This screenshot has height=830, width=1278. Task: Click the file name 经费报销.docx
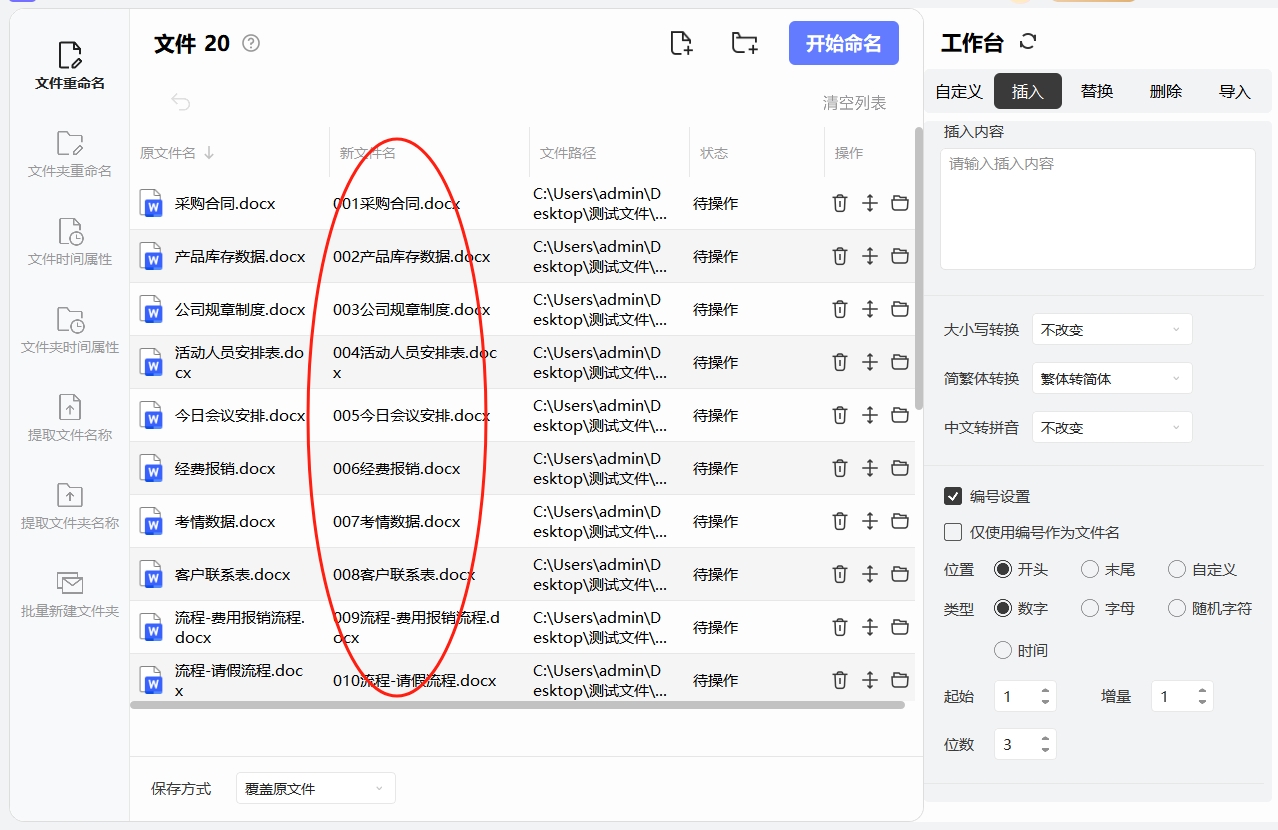pyautogui.click(x=225, y=468)
